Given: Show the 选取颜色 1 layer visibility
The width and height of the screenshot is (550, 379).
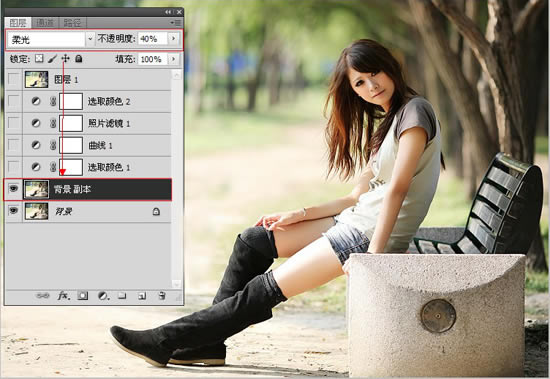Looking at the screenshot, I should [13, 166].
